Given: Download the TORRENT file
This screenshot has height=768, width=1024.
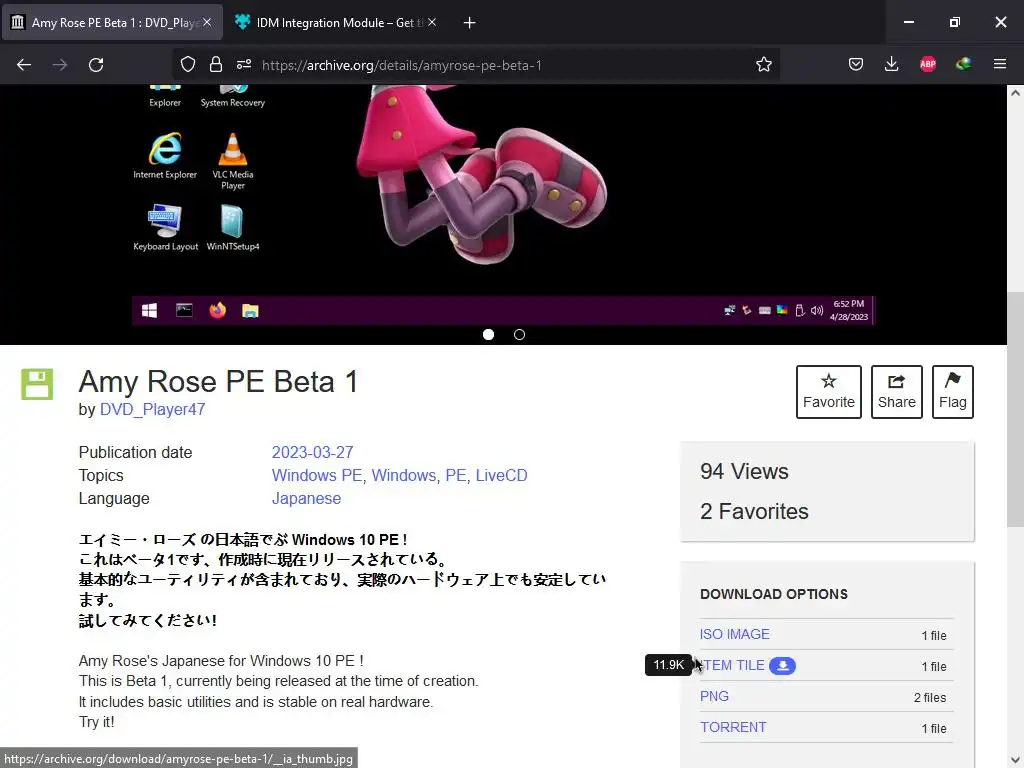Looking at the screenshot, I should pyautogui.click(x=733, y=727).
